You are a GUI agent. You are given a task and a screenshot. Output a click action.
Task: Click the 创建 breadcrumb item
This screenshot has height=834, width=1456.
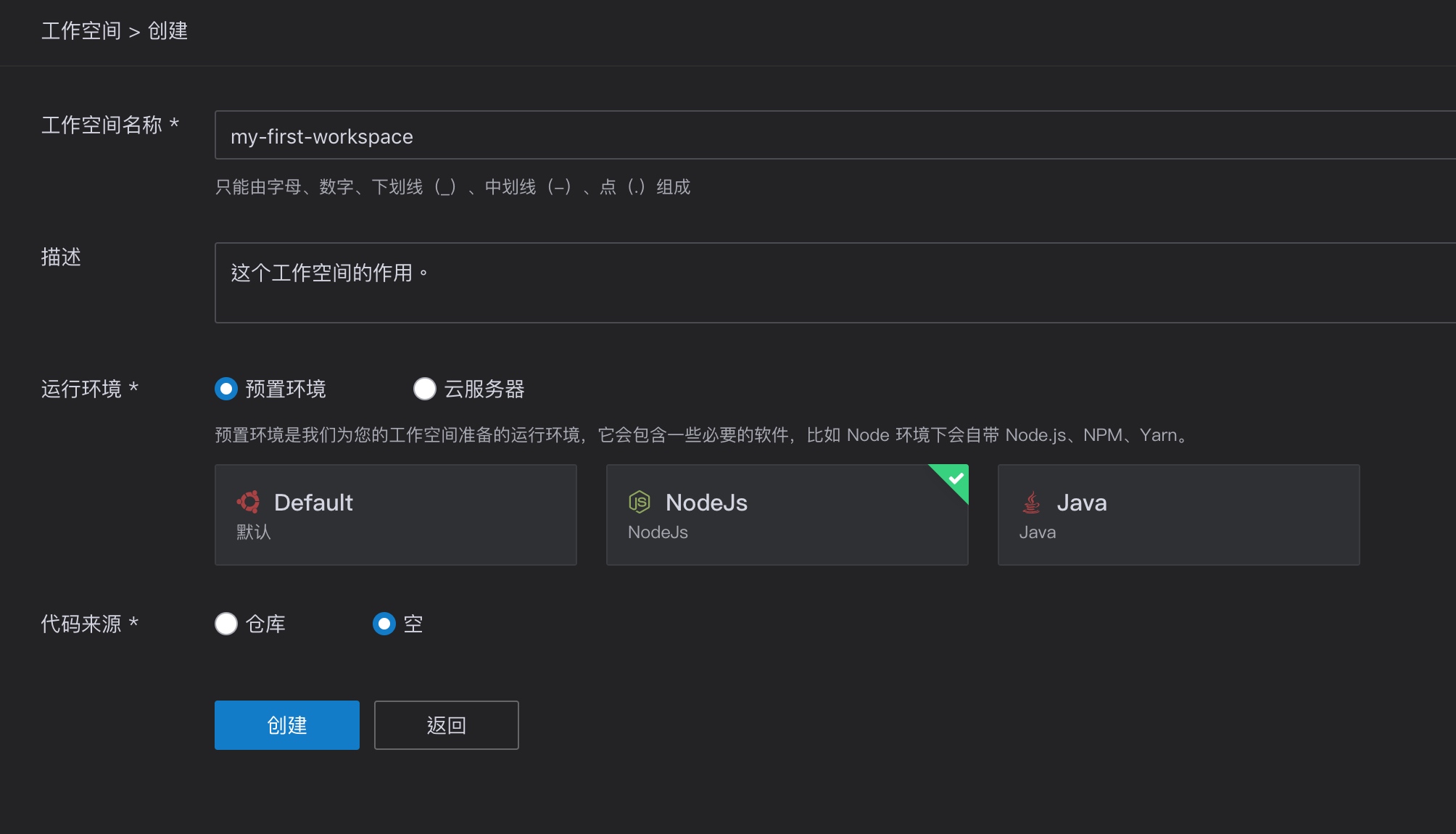pos(167,31)
